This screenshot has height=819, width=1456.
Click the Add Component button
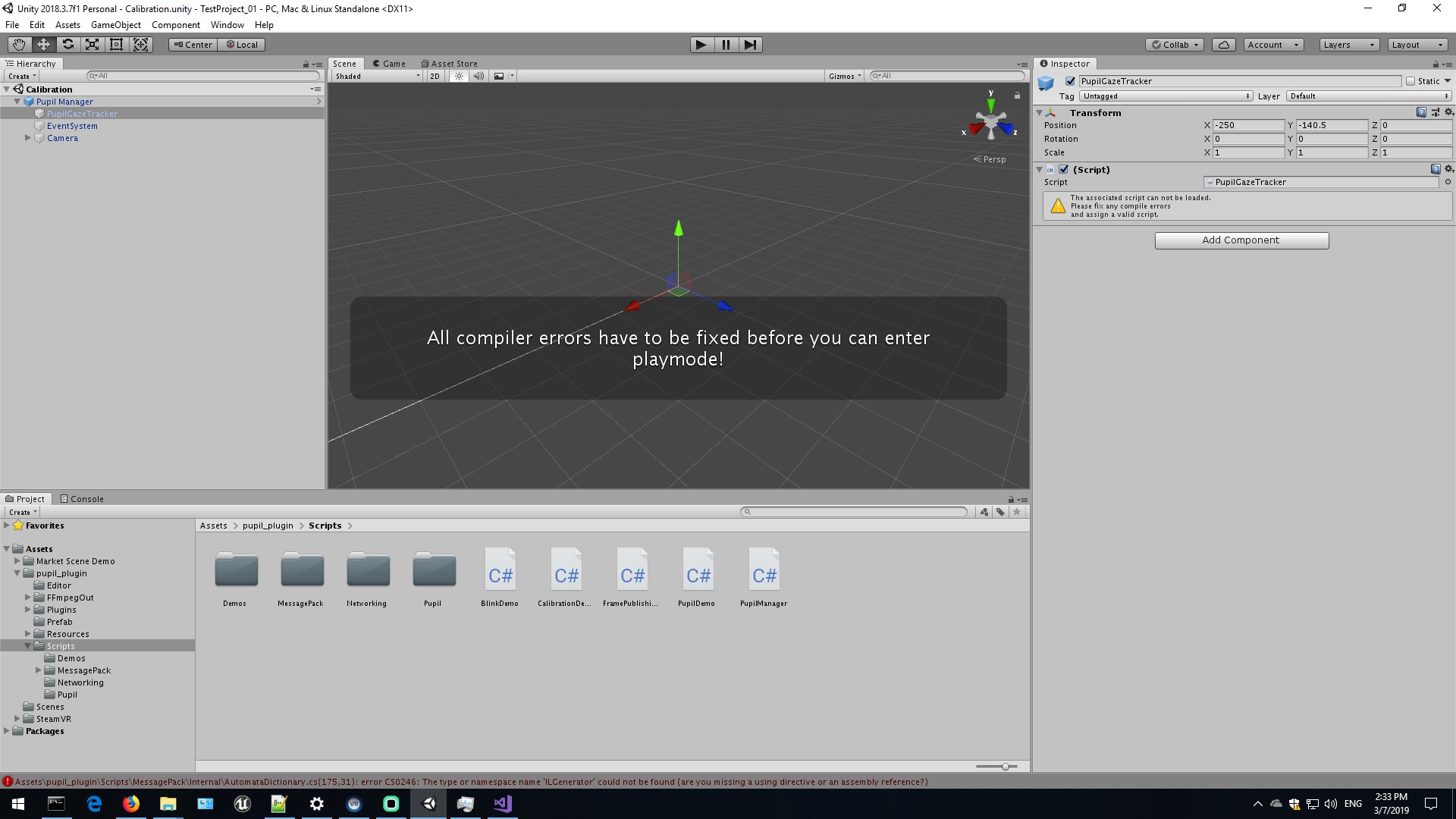(1241, 240)
